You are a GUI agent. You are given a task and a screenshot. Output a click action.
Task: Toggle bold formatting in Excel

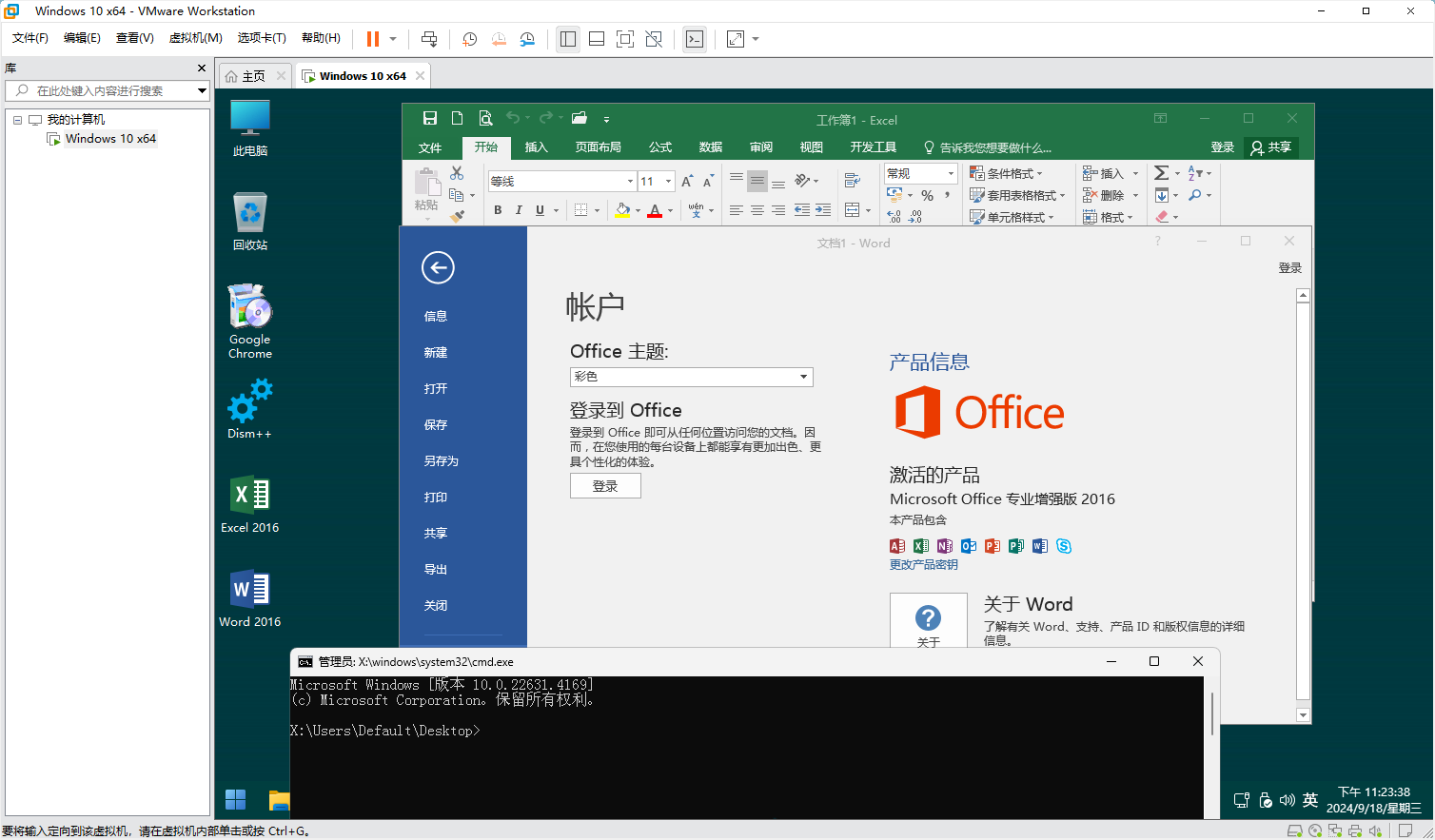(498, 210)
